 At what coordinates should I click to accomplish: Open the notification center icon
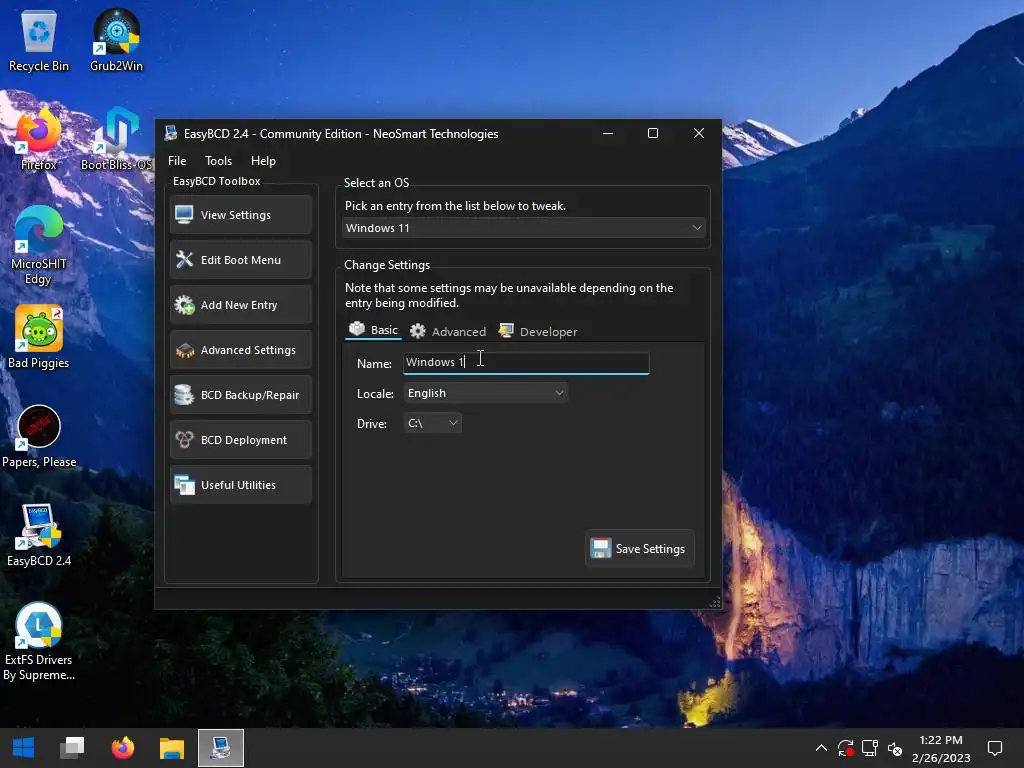pos(995,748)
